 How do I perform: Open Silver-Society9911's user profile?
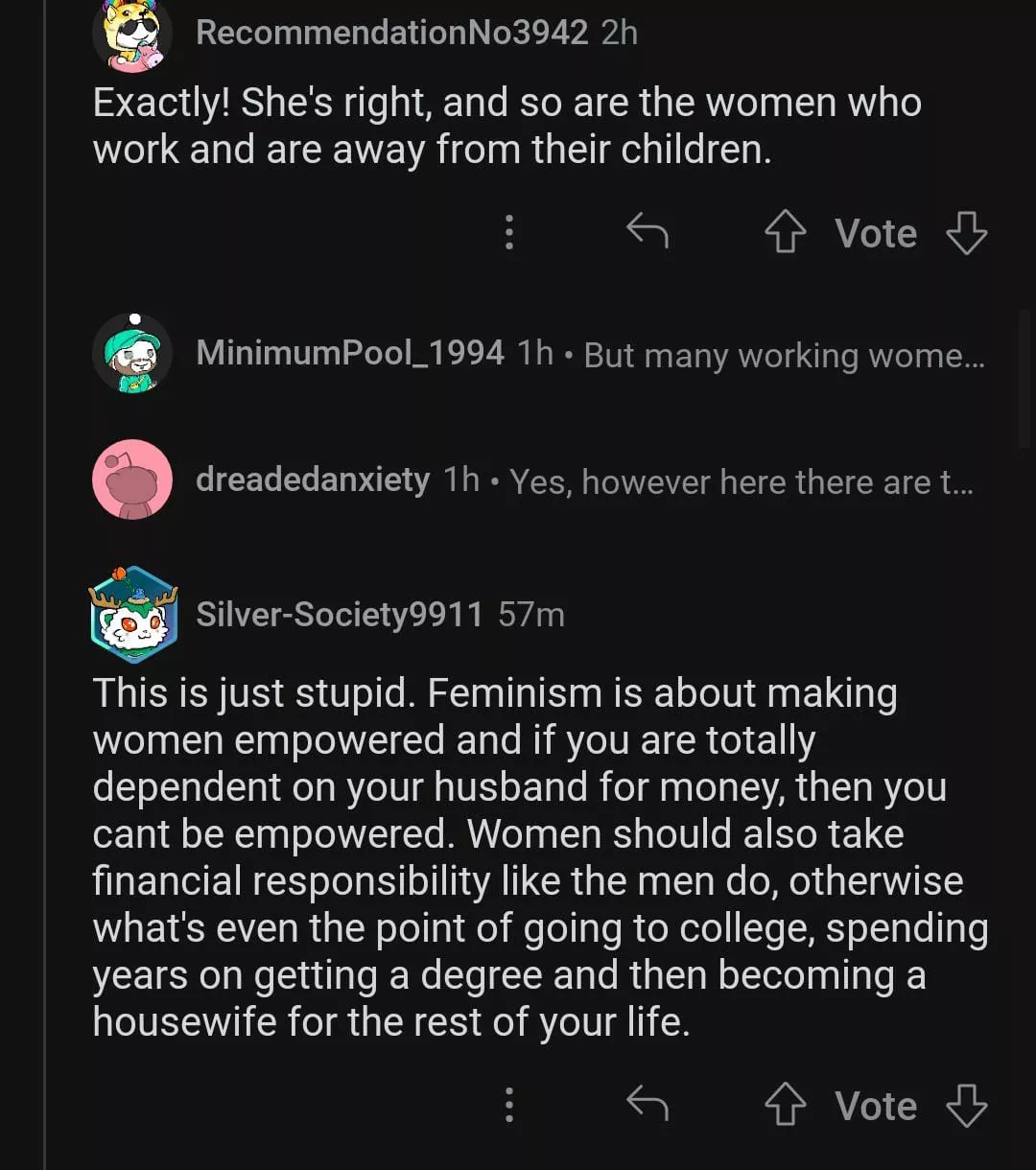pyautogui.click(x=340, y=614)
